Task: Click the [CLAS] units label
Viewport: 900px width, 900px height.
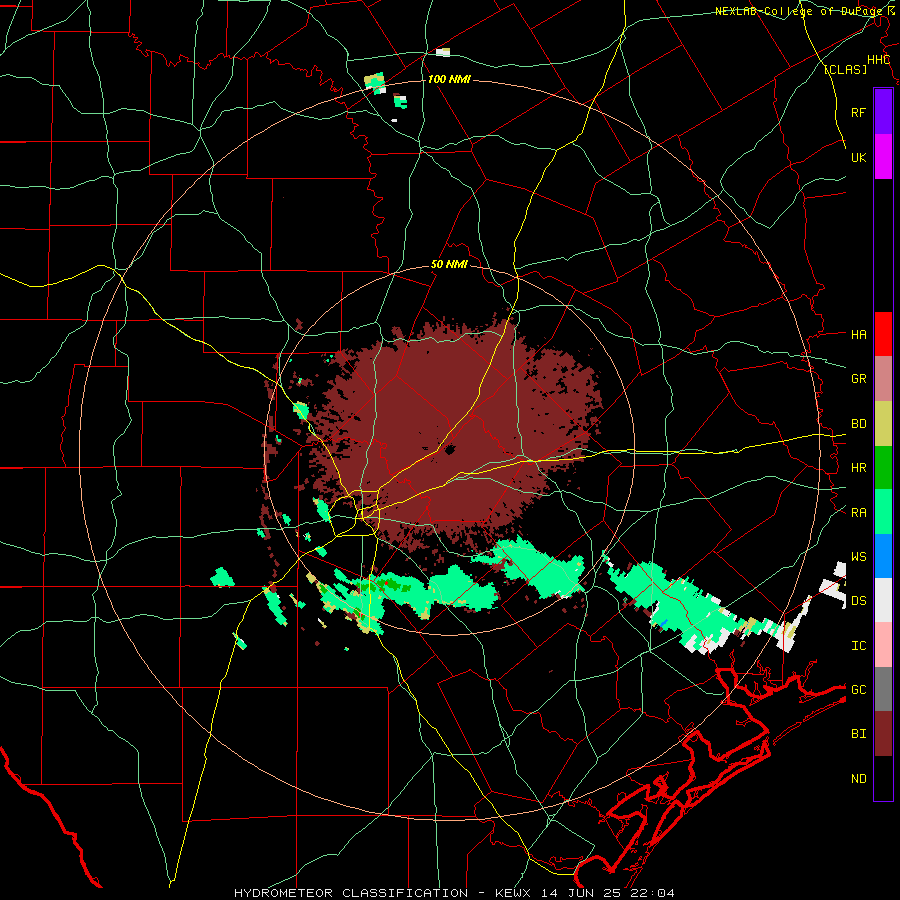Action: [x=845, y=69]
